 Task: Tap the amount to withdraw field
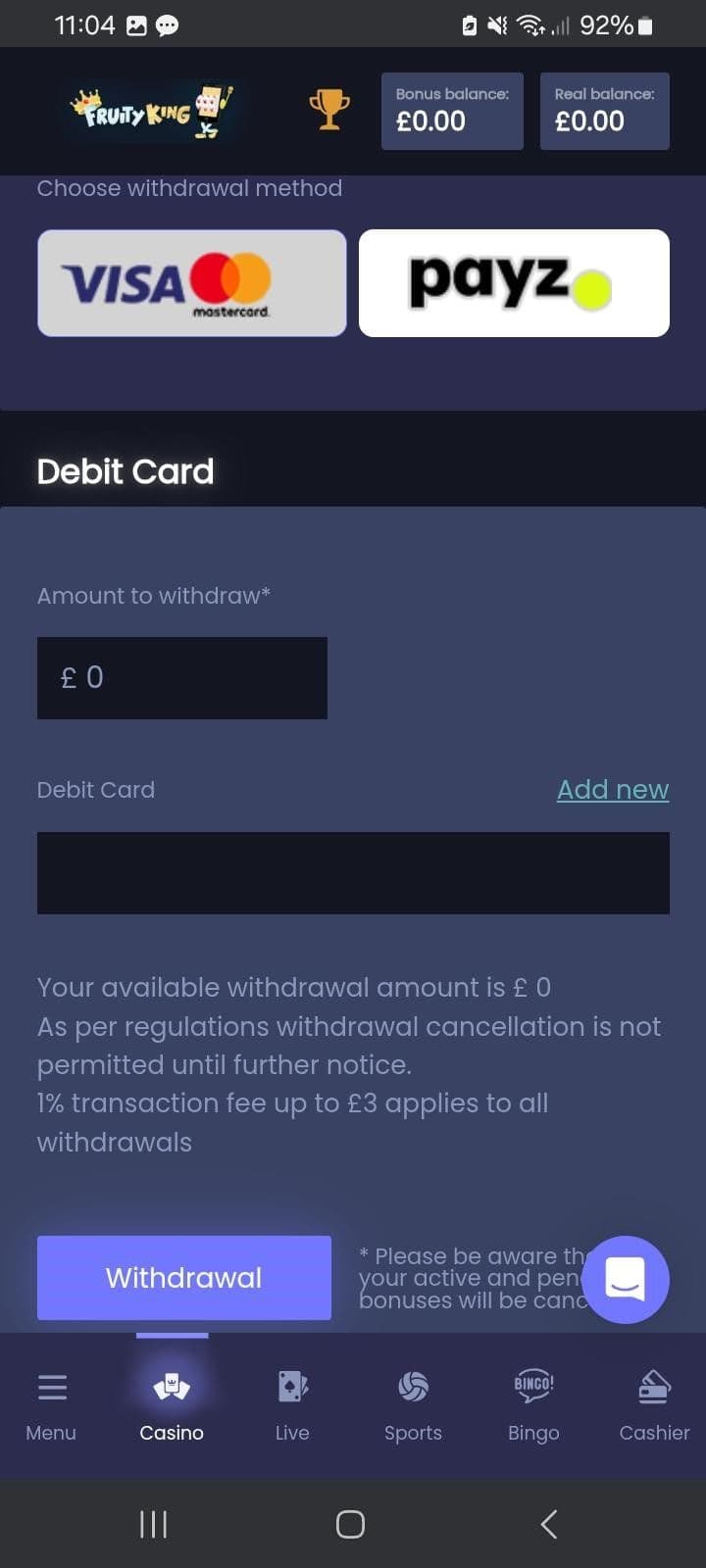click(181, 677)
